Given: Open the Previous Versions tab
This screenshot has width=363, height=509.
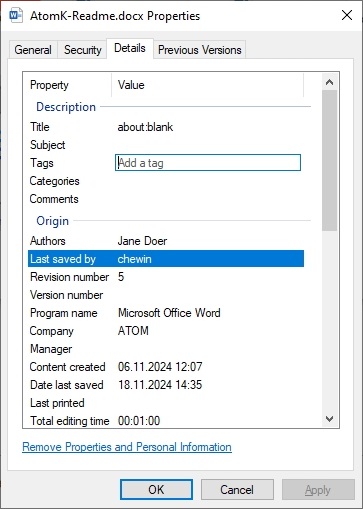Looking at the screenshot, I should (200, 50).
